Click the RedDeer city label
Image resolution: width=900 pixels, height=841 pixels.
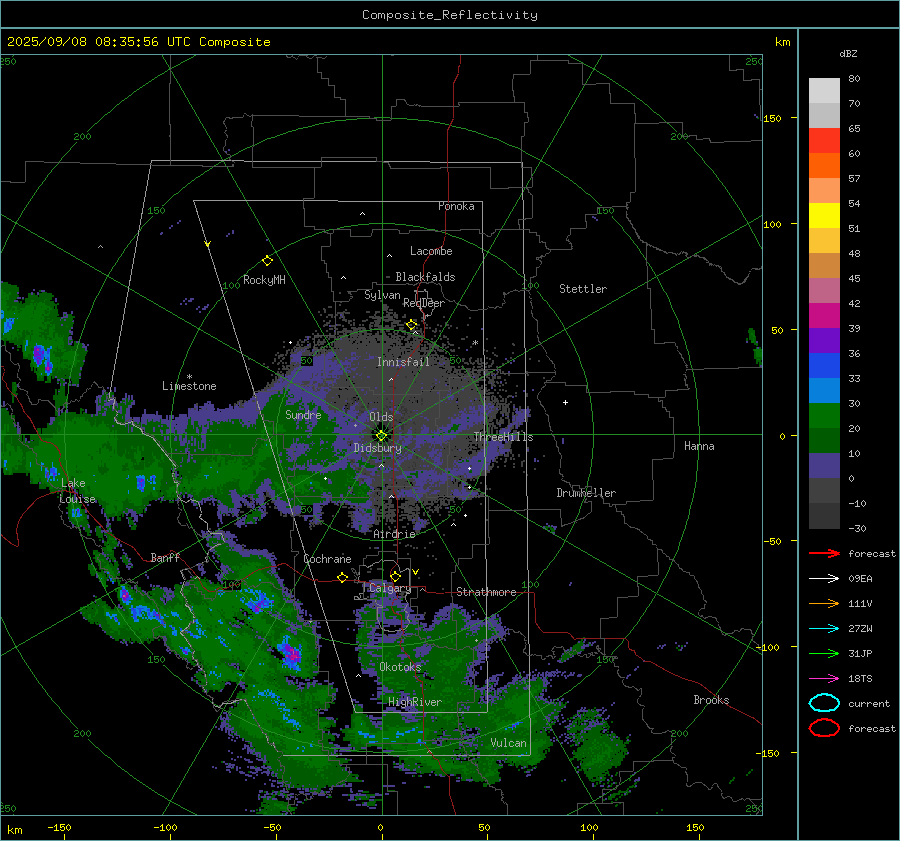point(424,303)
